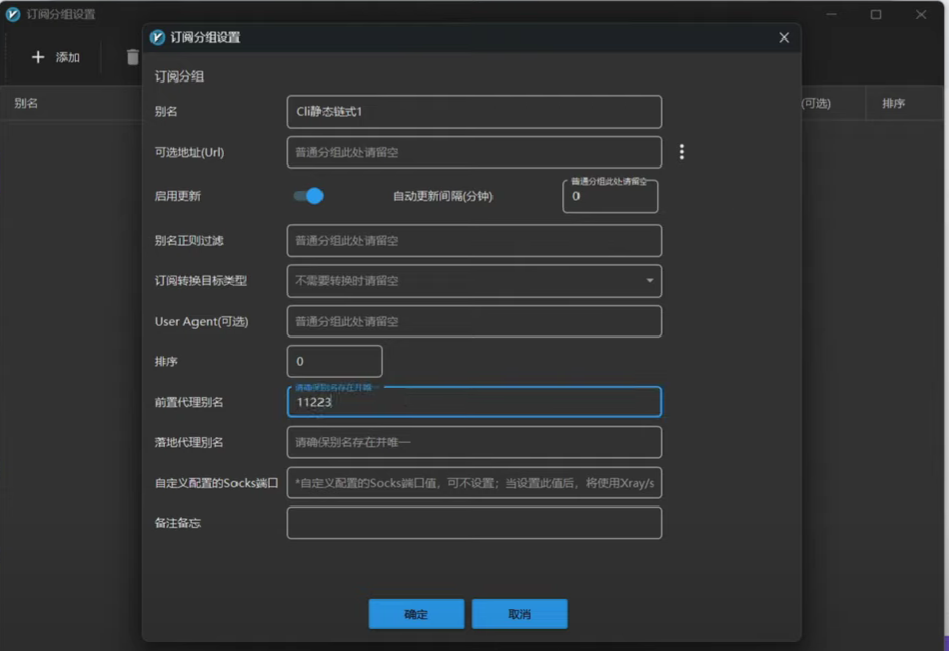Click the trash delete icon in toolbar
949x651 pixels.
(x=132, y=58)
